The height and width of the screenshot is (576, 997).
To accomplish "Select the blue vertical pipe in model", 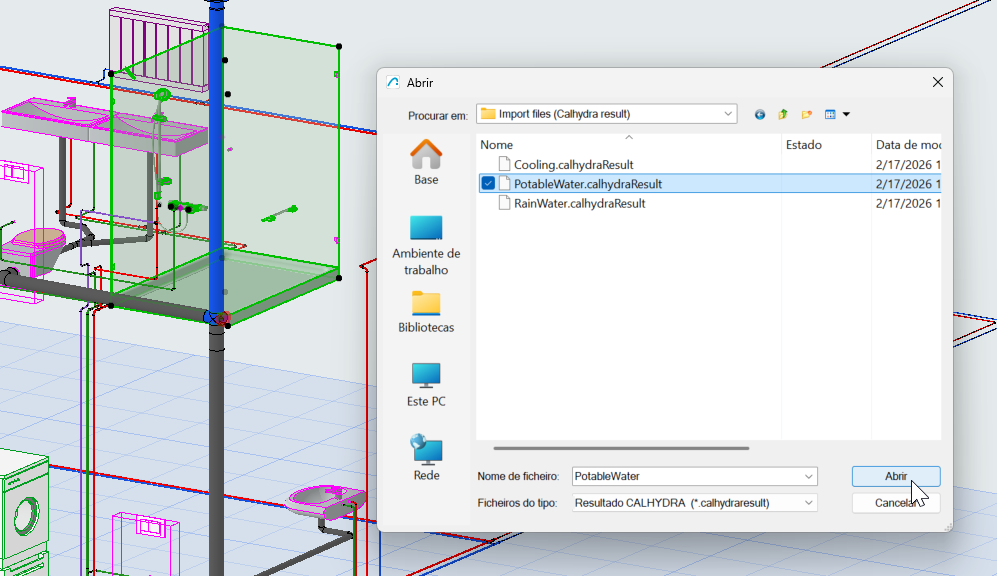I will [x=216, y=159].
